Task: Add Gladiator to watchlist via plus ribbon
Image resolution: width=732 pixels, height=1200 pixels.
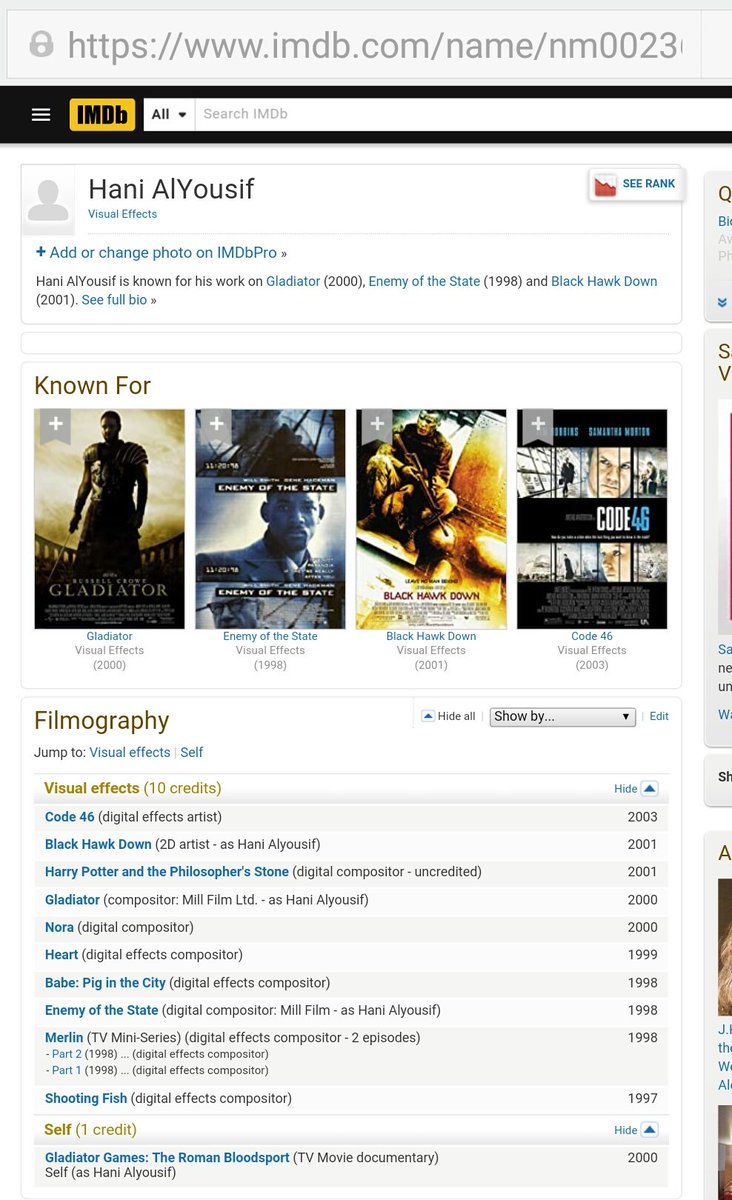Action: (x=56, y=425)
